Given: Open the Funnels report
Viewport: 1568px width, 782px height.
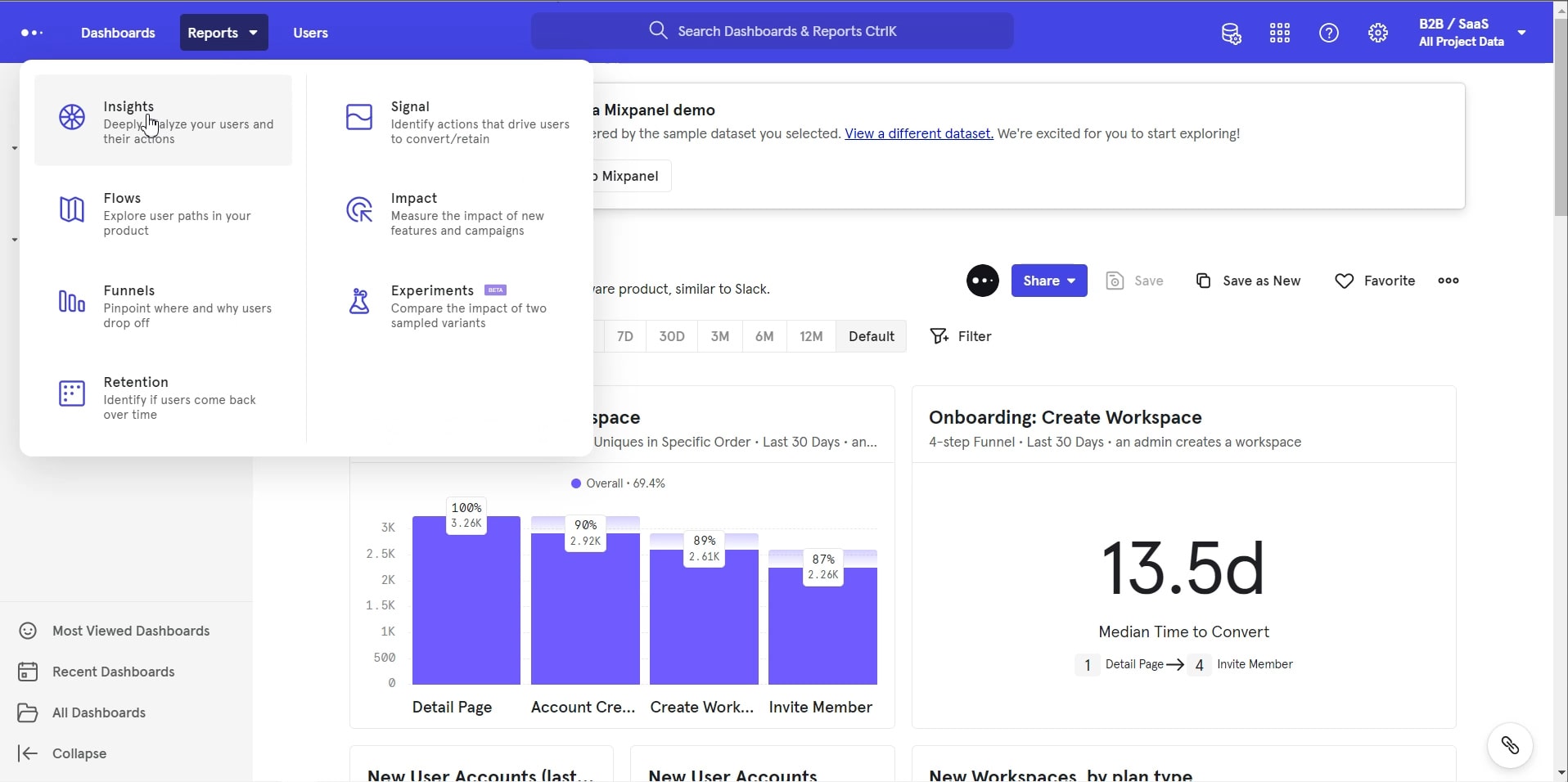Looking at the screenshot, I should pos(129,290).
